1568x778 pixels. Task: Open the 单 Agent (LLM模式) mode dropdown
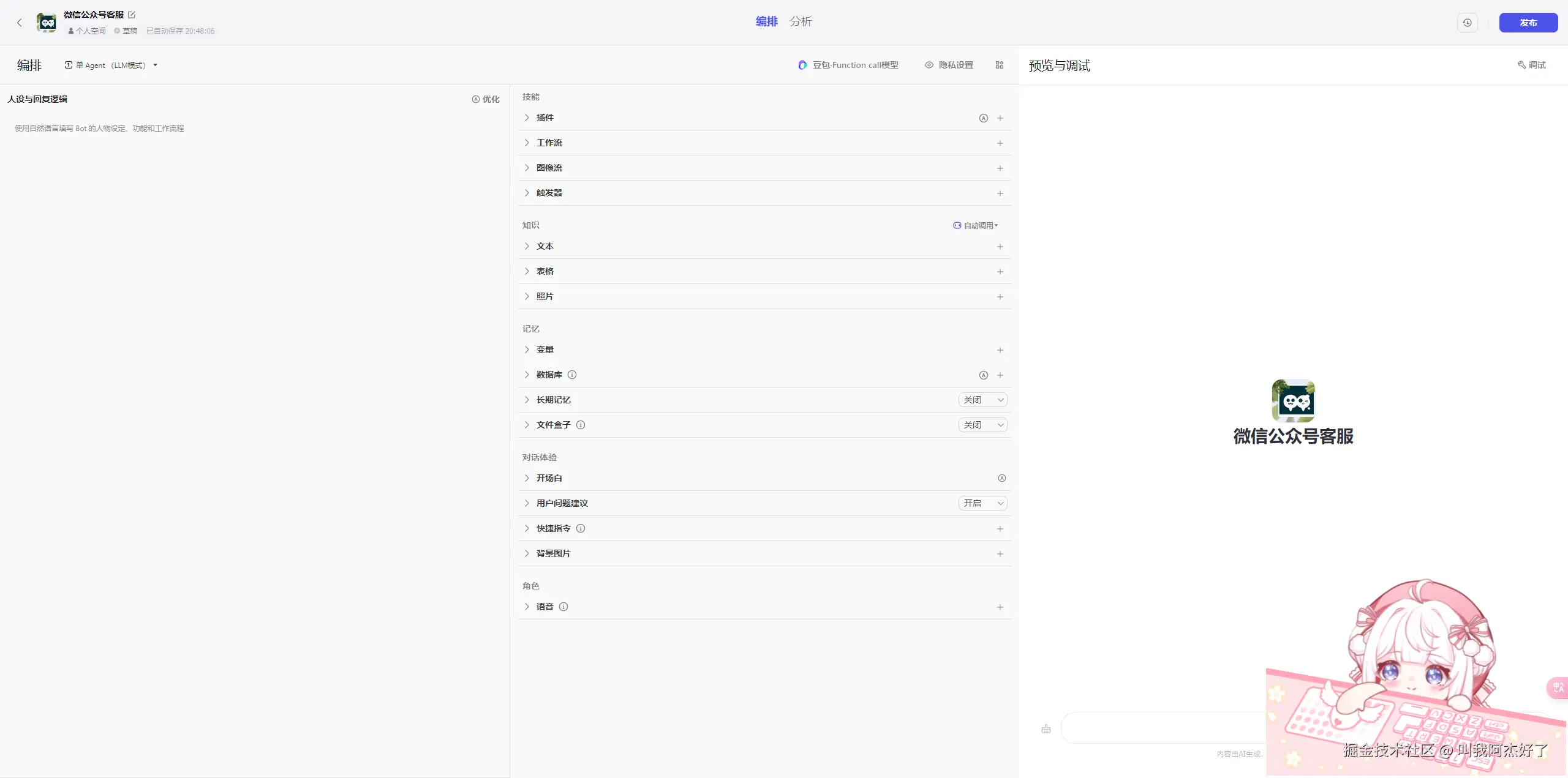(x=111, y=65)
